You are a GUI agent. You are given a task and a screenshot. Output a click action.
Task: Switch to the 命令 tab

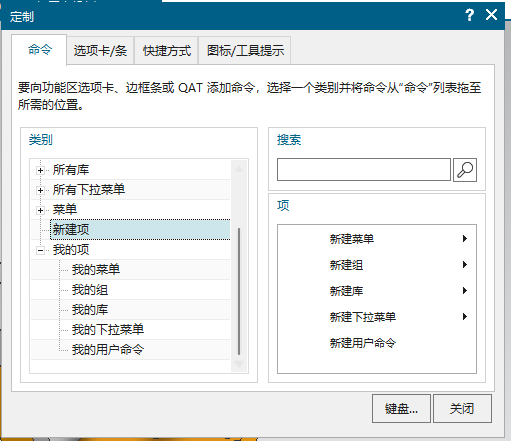39,50
